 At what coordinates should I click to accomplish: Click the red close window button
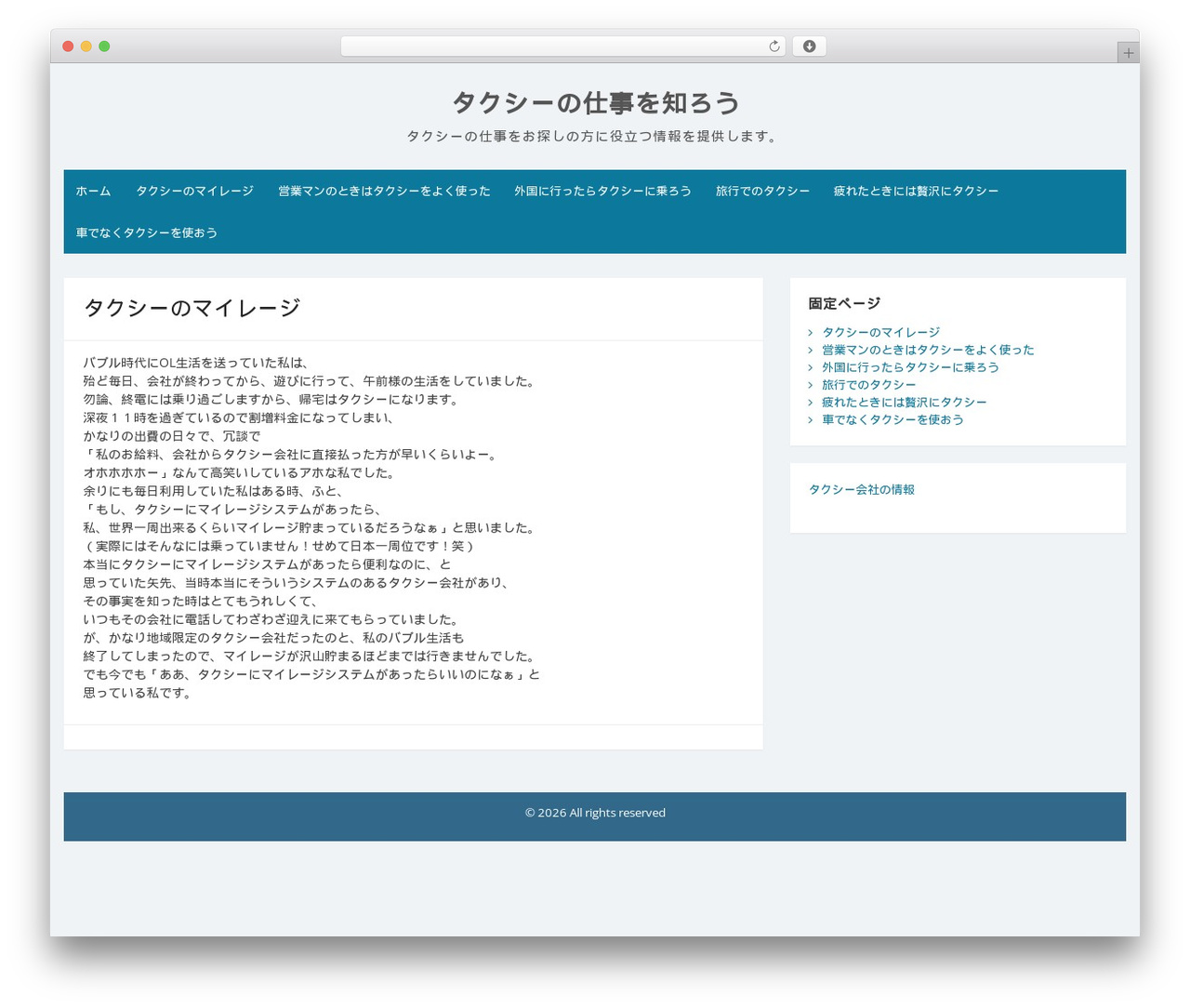coord(68,46)
